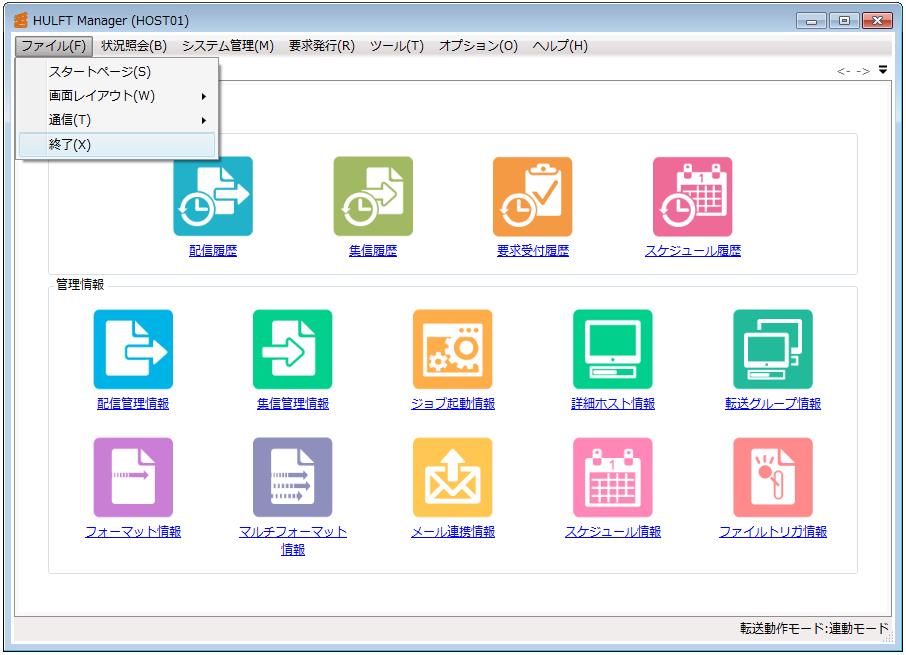This screenshot has height=655, width=906.
Task: Click the メール連携情報 envelope icon
Action: point(452,477)
